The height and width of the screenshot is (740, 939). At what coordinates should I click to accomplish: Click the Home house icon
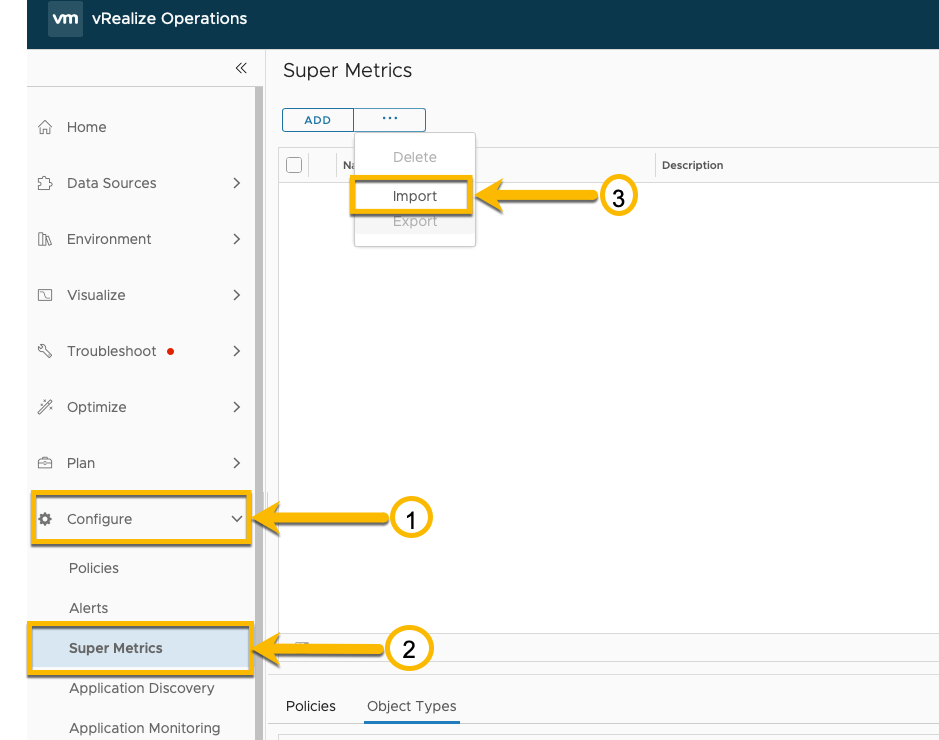(45, 127)
